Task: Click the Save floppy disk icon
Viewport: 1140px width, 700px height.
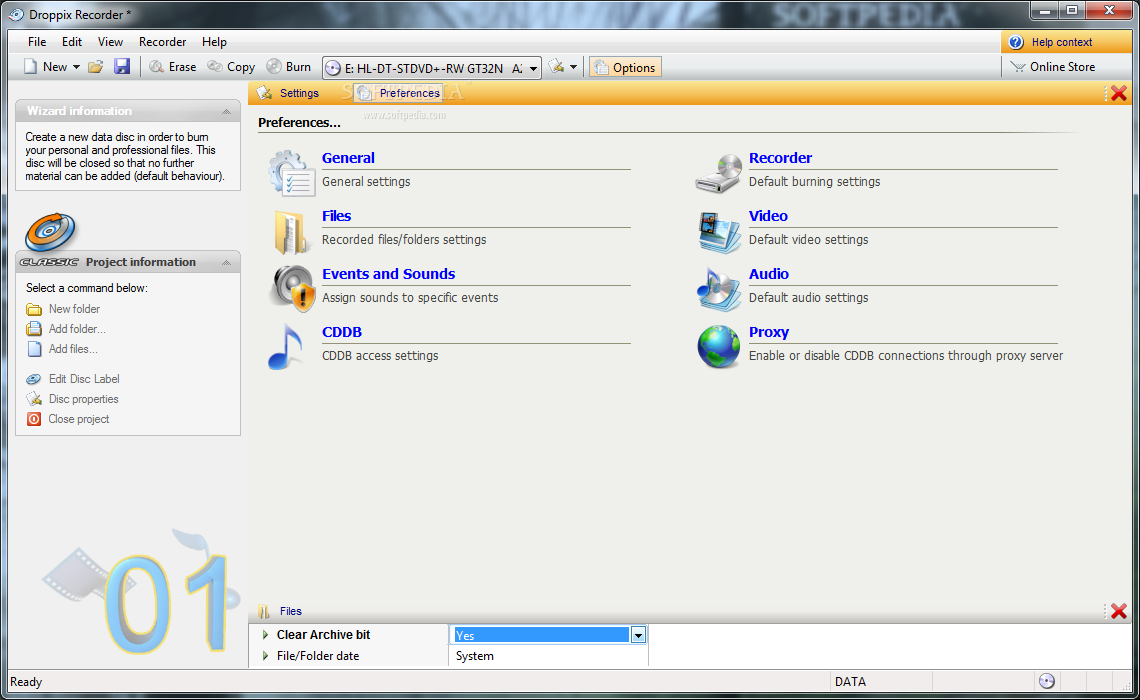Action: pos(121,67)
